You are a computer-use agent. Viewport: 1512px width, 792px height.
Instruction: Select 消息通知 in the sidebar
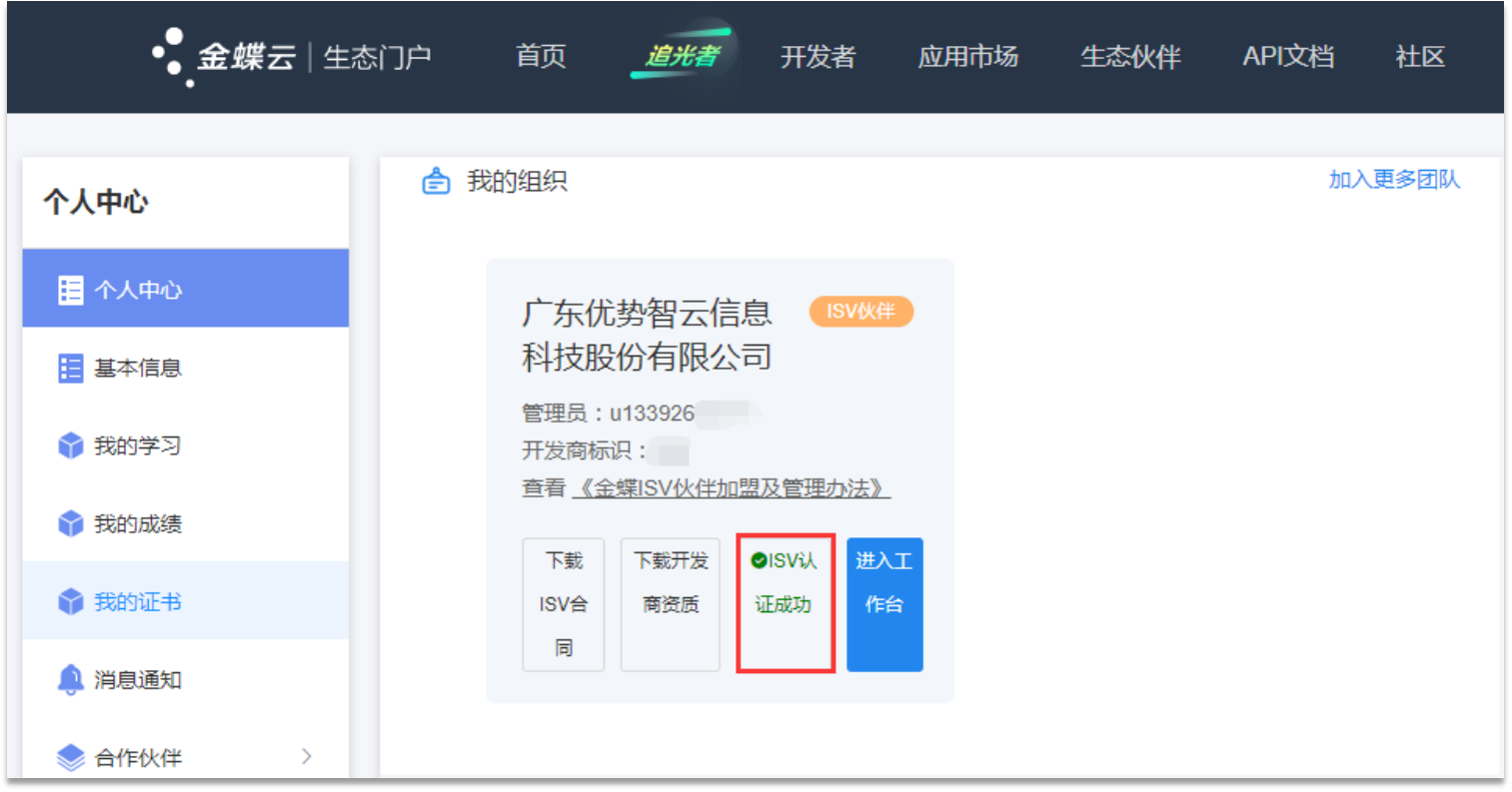click(186, 679)
